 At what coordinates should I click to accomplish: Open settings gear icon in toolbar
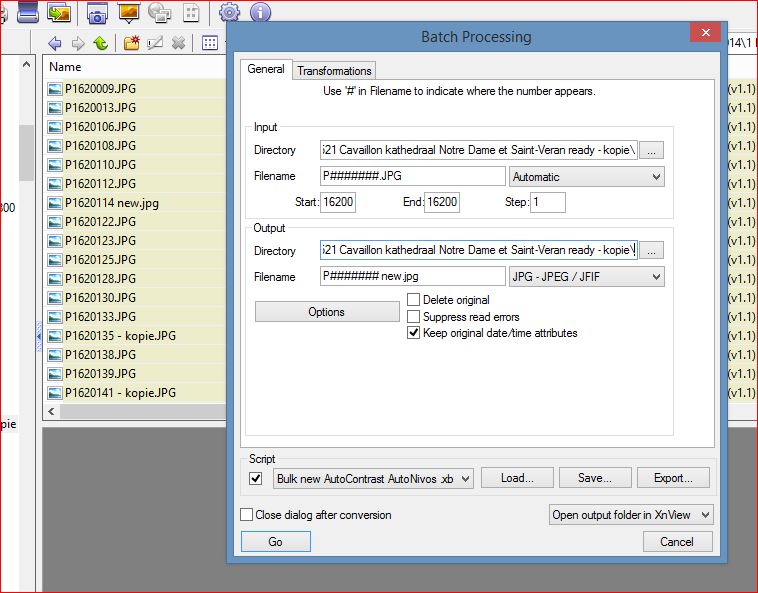[x=230, y=13]
